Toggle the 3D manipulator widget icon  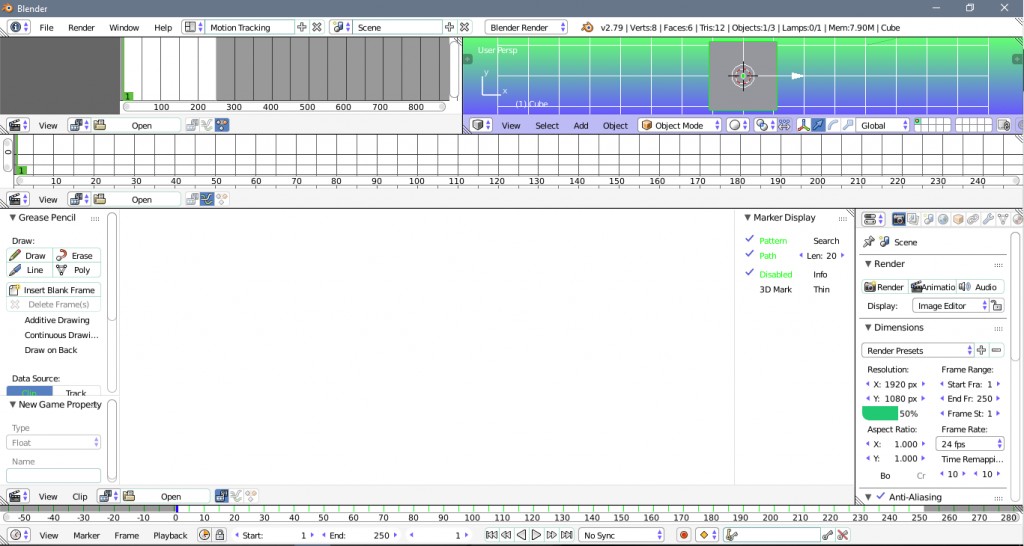(x=802, y=126)
